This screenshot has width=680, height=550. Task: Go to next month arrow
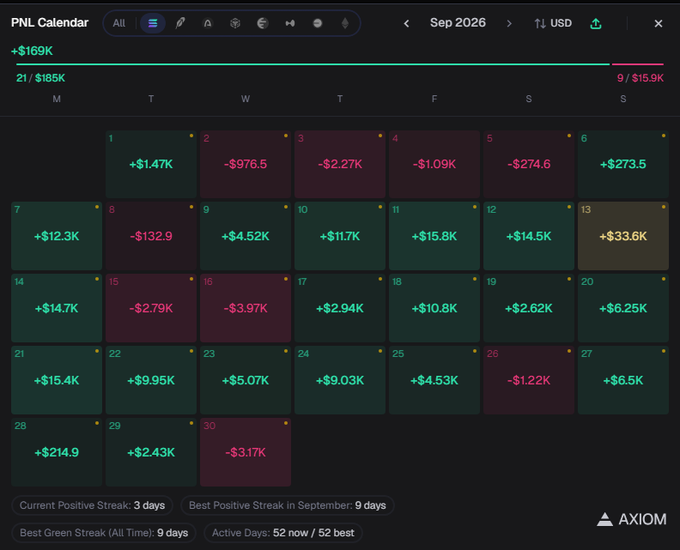(x=509, y=23)
